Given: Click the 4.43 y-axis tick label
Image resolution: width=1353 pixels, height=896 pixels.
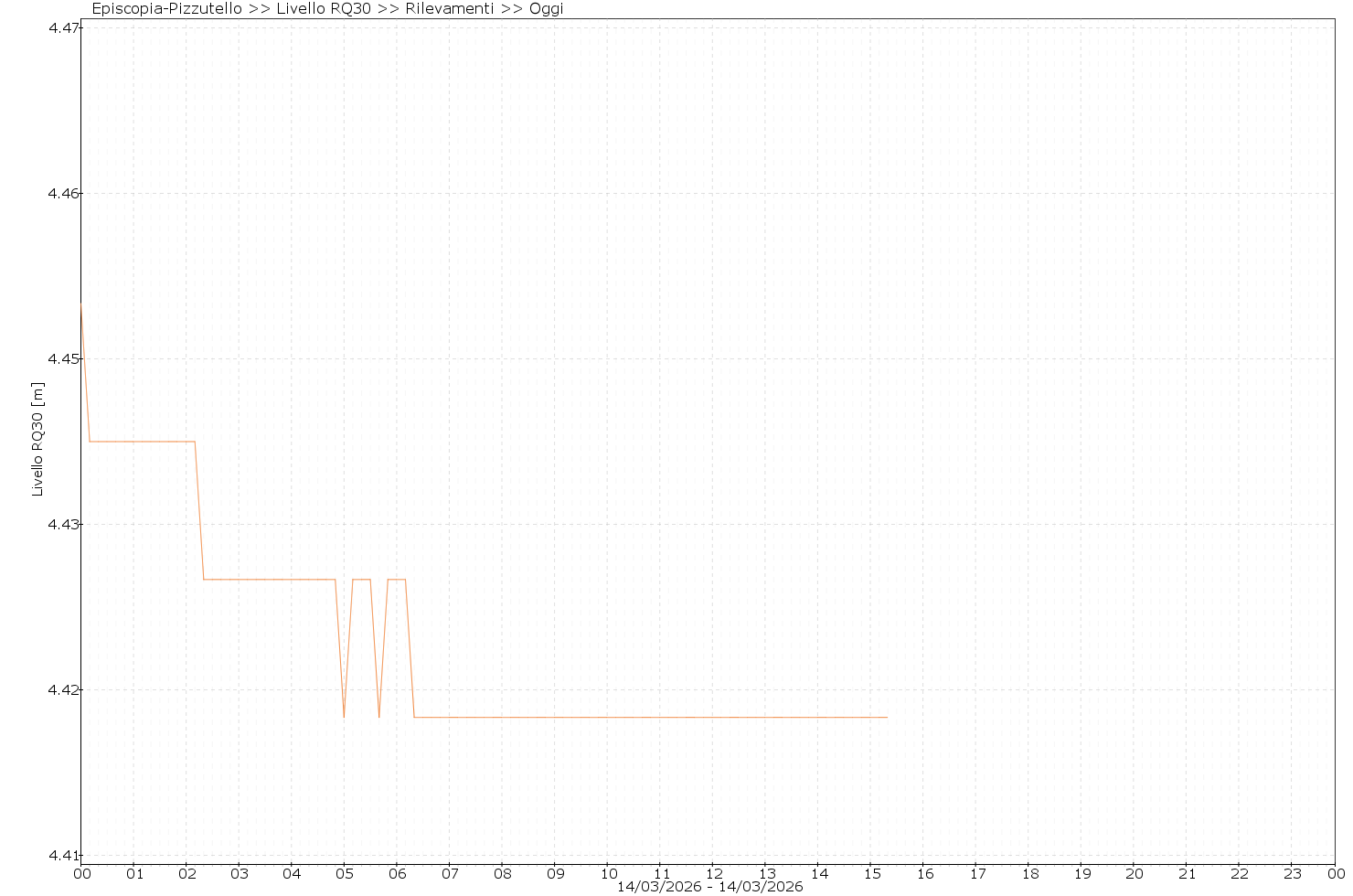Looking at the screenshot, I should click(x=62, y=525).
